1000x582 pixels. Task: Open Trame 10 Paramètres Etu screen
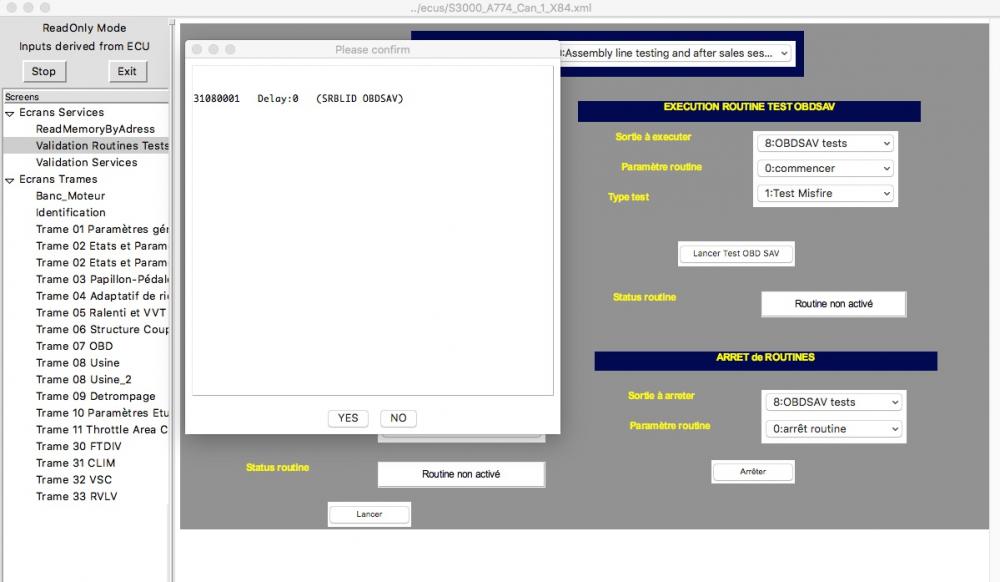point(102,412)
